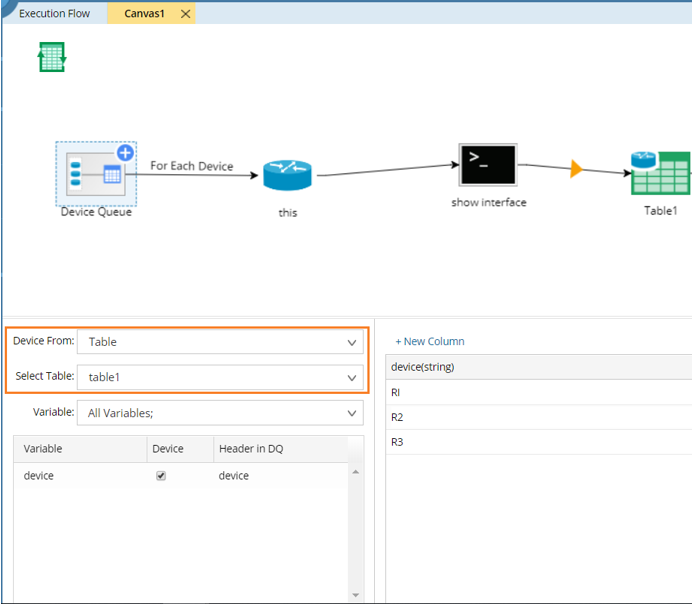
Task: Click the blue plus badge on Device Queue
Action: 125,153
